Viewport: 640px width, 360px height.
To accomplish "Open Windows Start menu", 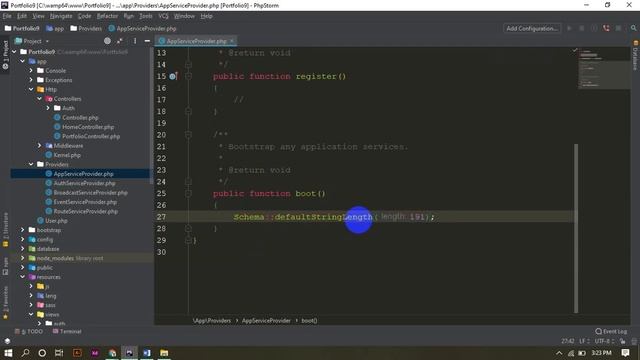I will pyautogui.click(x=8, y=353).
